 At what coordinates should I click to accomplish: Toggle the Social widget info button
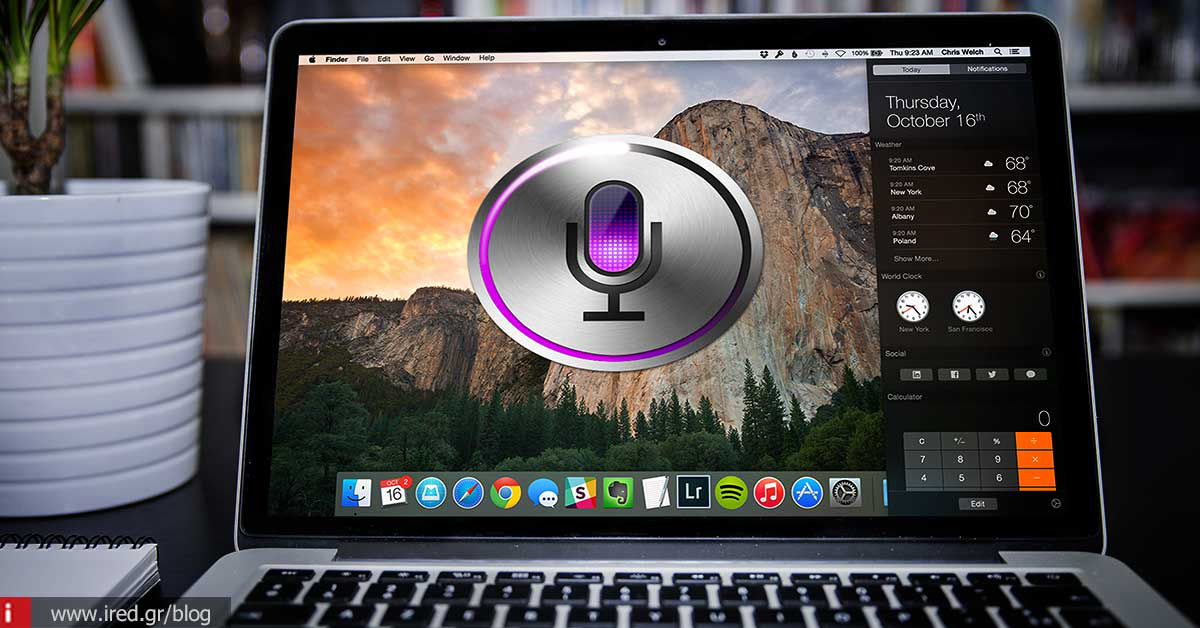point(1046,353)
